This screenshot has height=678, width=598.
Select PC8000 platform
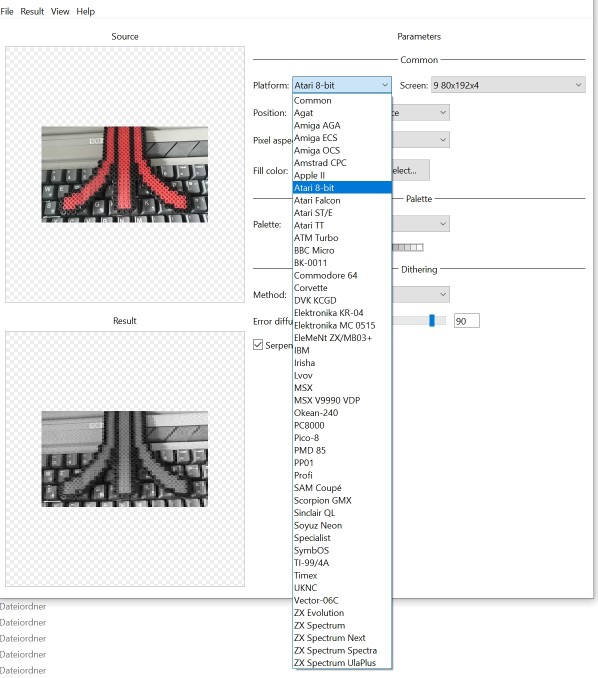342,425
